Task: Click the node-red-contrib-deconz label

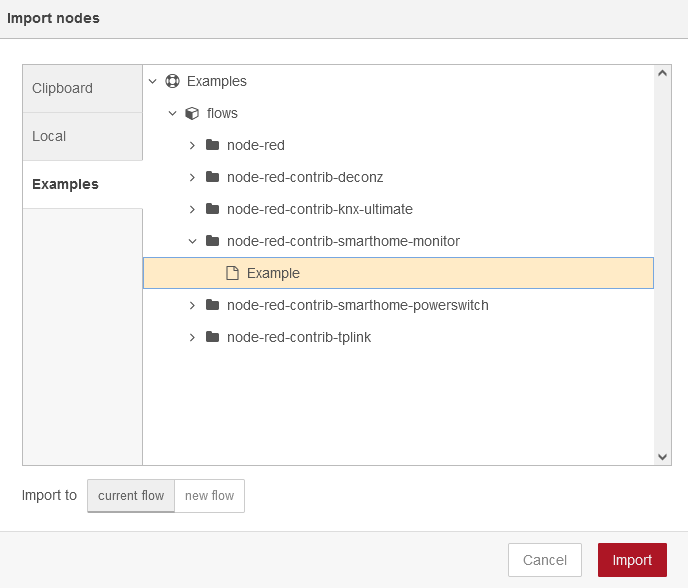Action: pos(305,177)
